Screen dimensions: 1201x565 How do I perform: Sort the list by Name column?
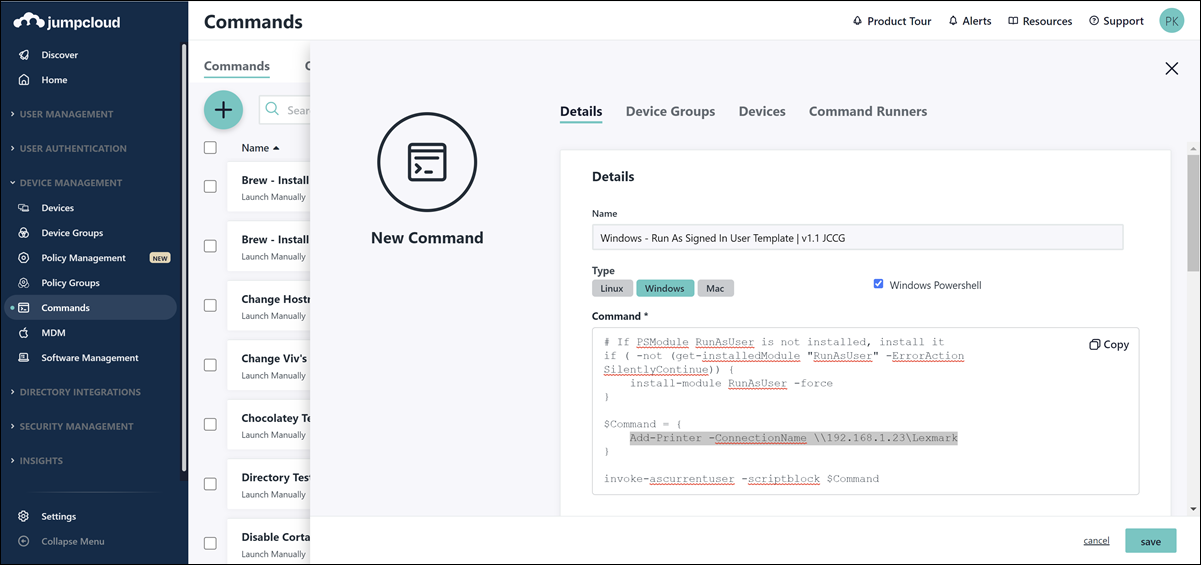260,148
